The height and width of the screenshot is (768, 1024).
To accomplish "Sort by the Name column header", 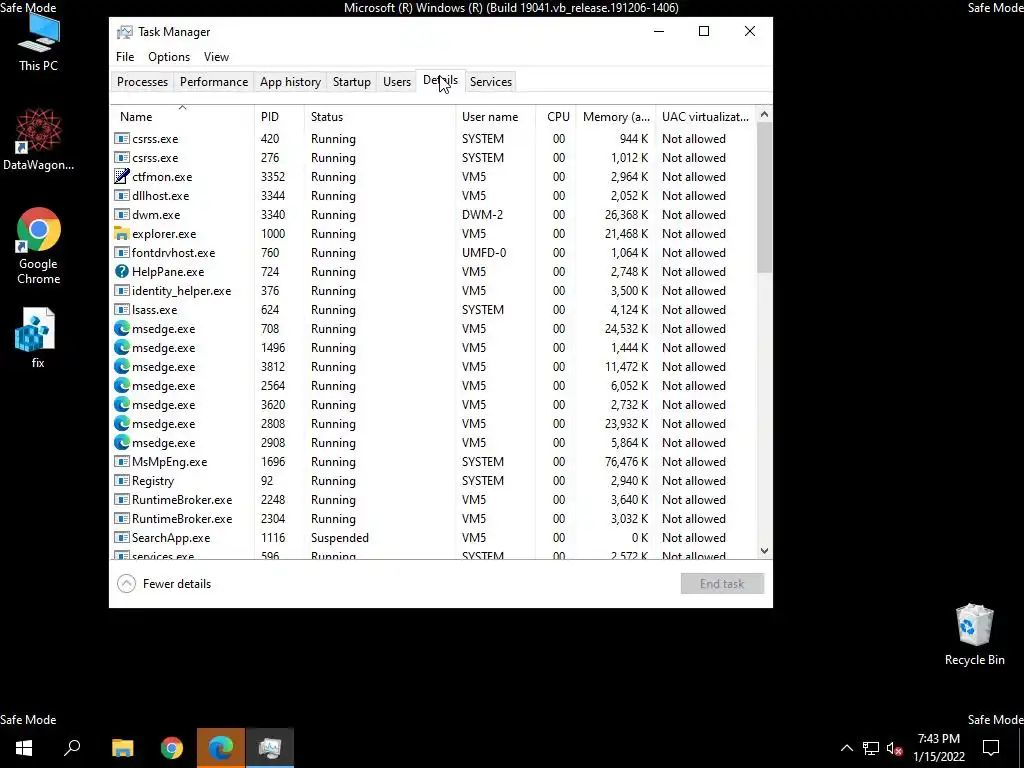I will click(182, 116).
